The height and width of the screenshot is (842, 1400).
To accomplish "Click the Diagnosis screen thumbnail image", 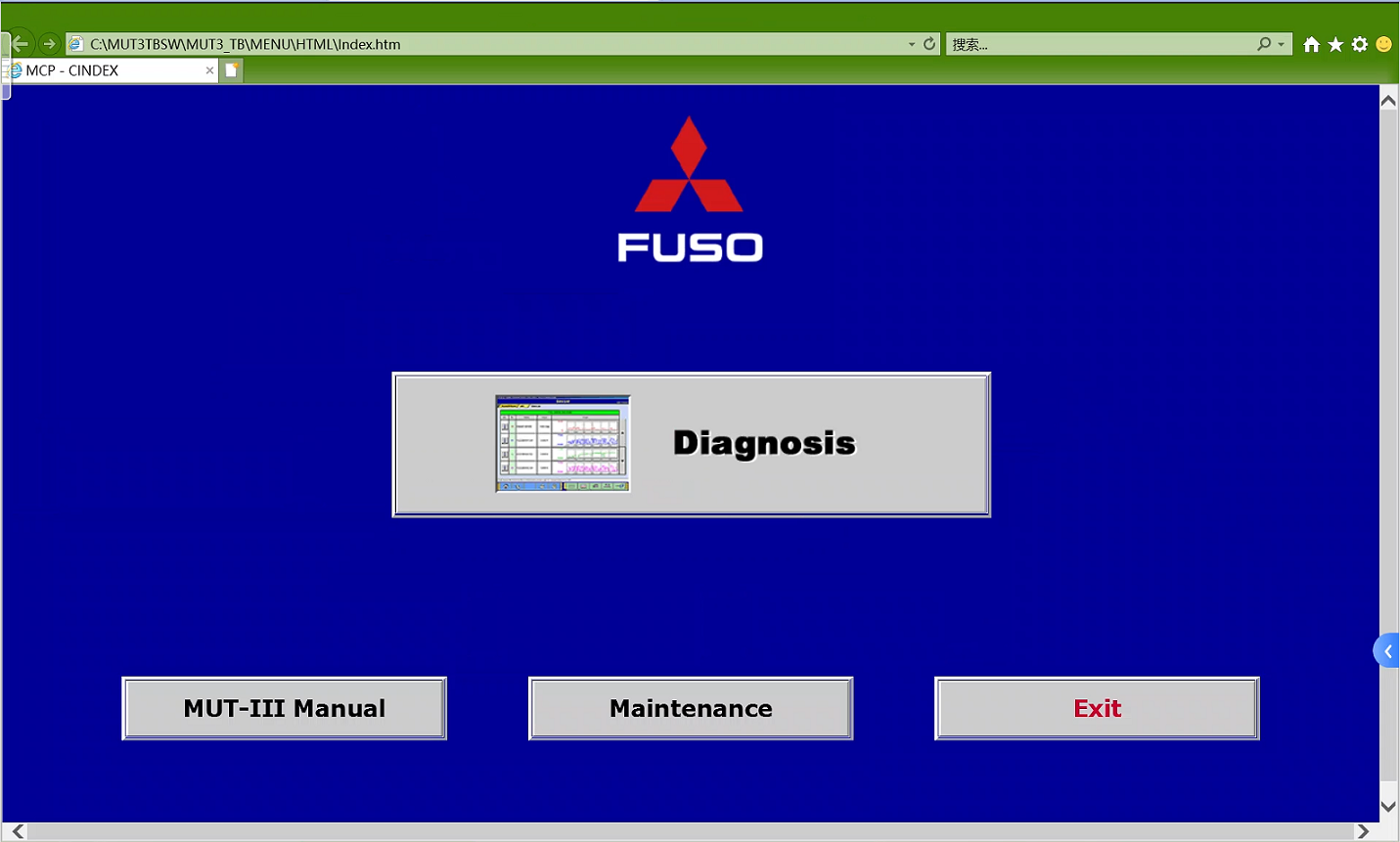I will click(x=563, y=444).
